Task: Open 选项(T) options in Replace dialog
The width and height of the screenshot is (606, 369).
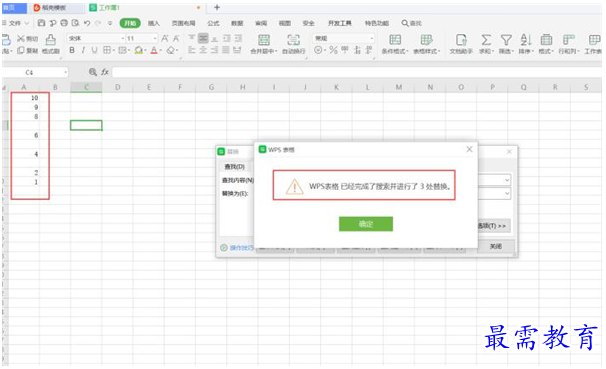Action: click(494, 226)
